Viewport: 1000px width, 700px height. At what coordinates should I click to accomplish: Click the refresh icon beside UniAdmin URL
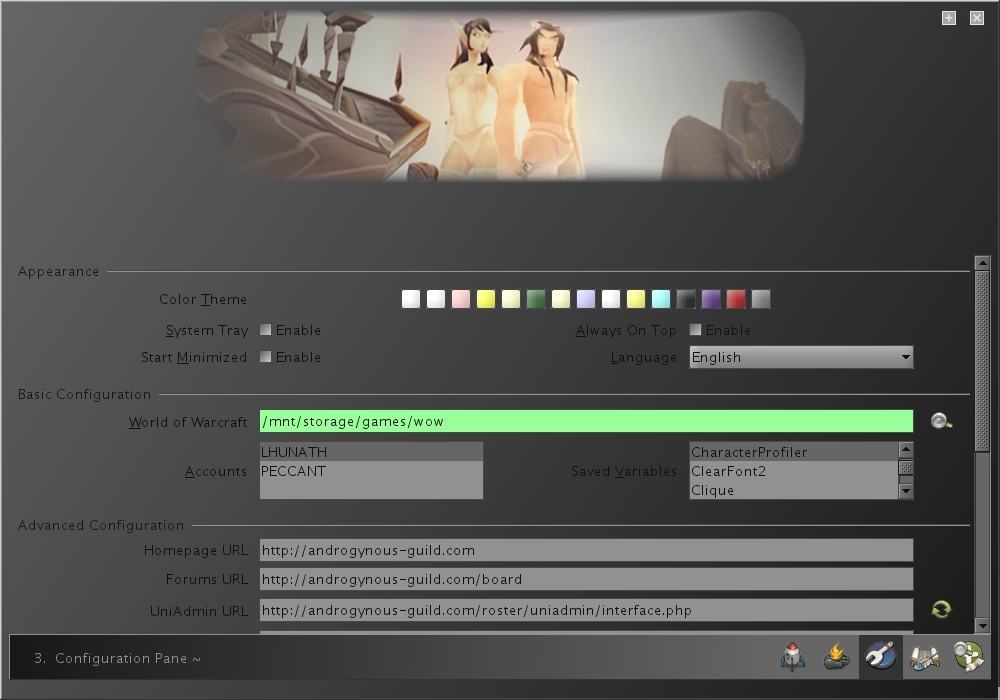(x=941, y=609)
